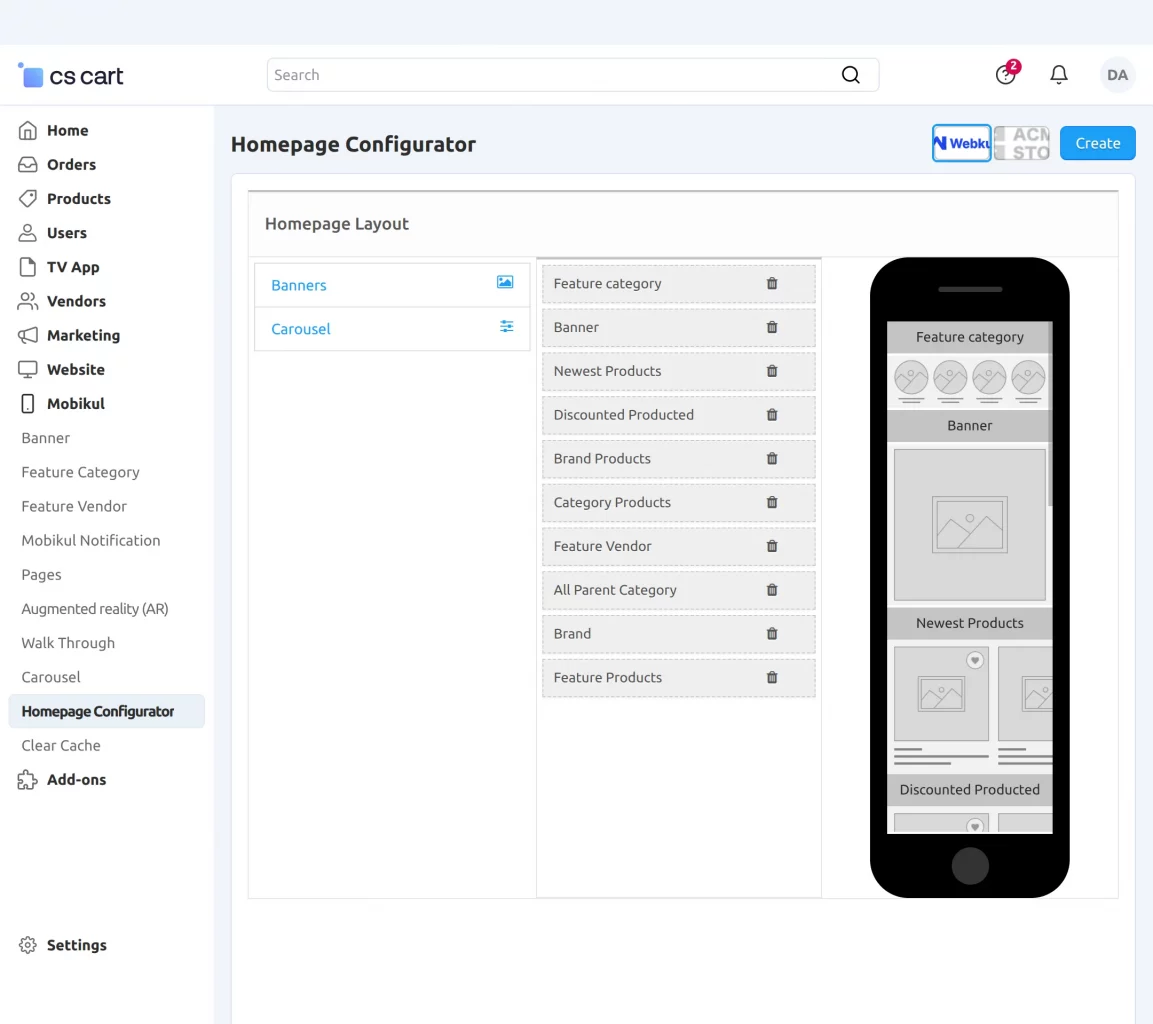Click the DA profile avatar
The image size is (1153, 1024).
pos(1117,74)
